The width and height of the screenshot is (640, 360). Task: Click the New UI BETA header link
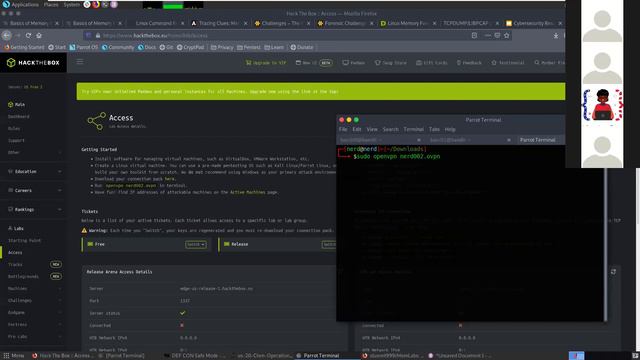pyautogui.click(x=314, y=63)
